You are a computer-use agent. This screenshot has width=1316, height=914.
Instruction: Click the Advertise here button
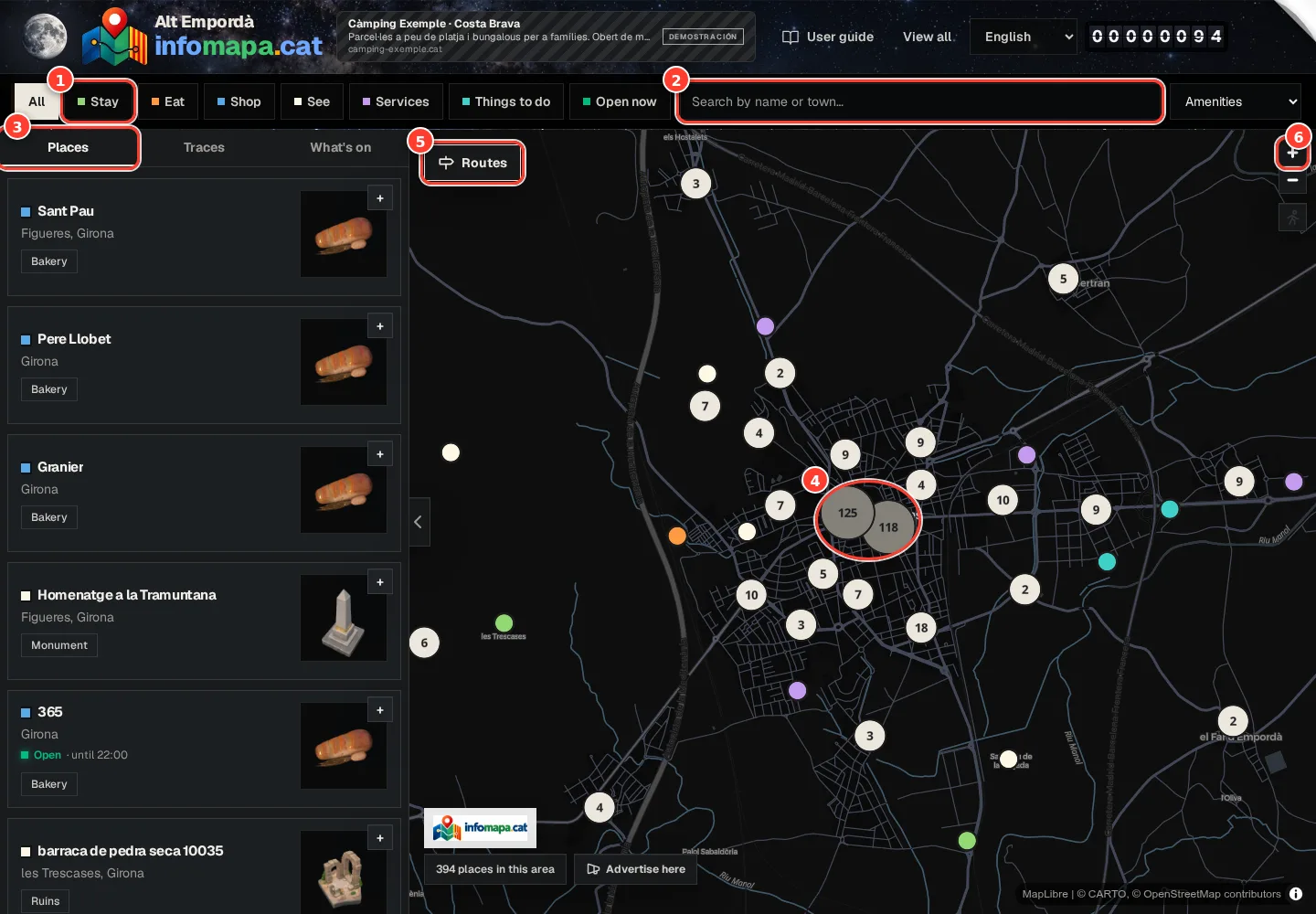pyautogui.click(x=636, y=869)
